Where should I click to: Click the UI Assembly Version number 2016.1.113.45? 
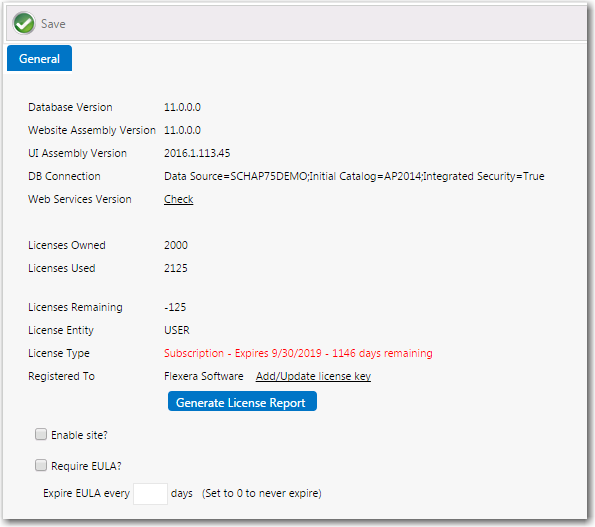pyautogui.click(x=197, y=153)
